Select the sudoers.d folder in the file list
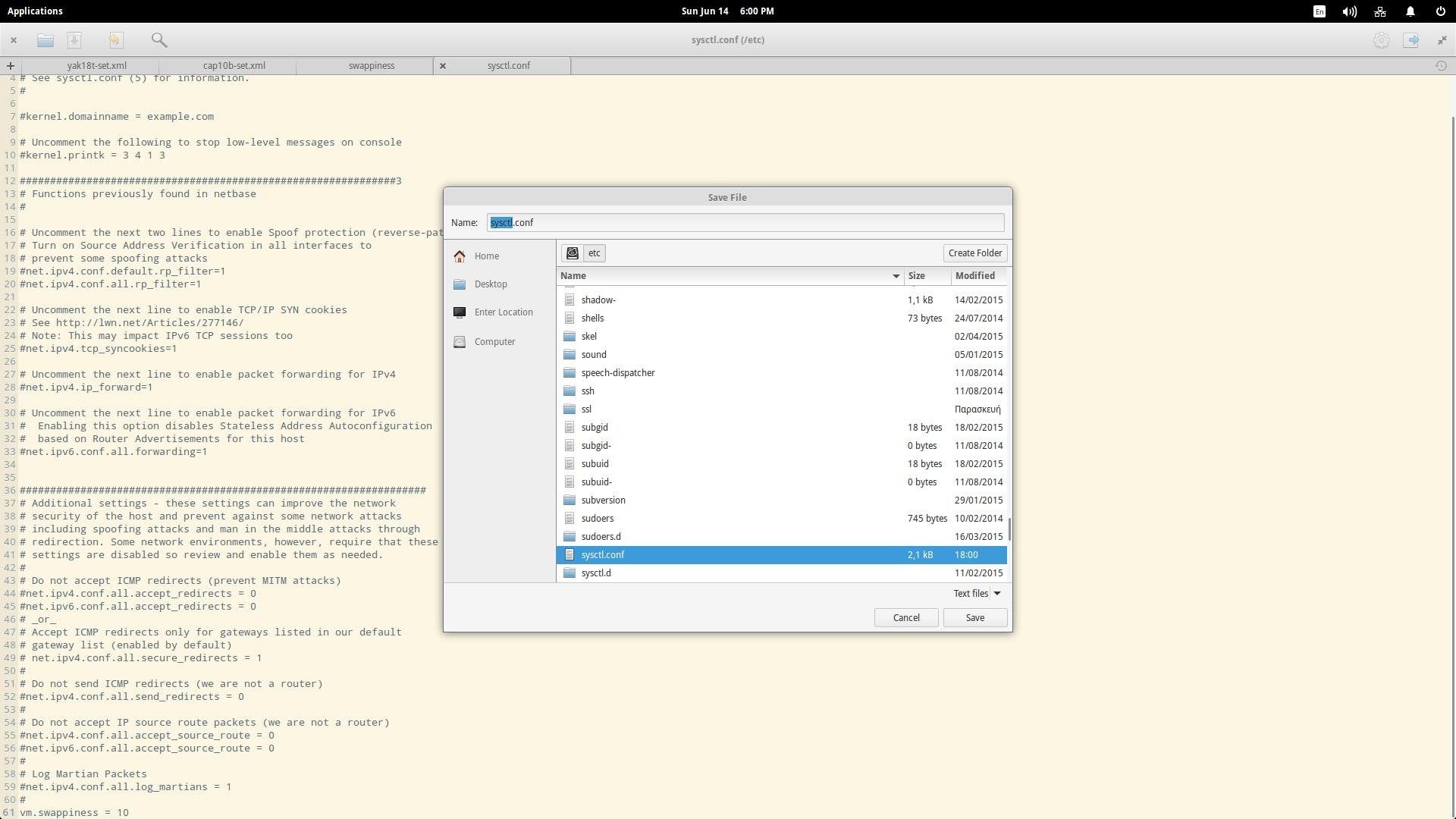 [x=601, y=536]
